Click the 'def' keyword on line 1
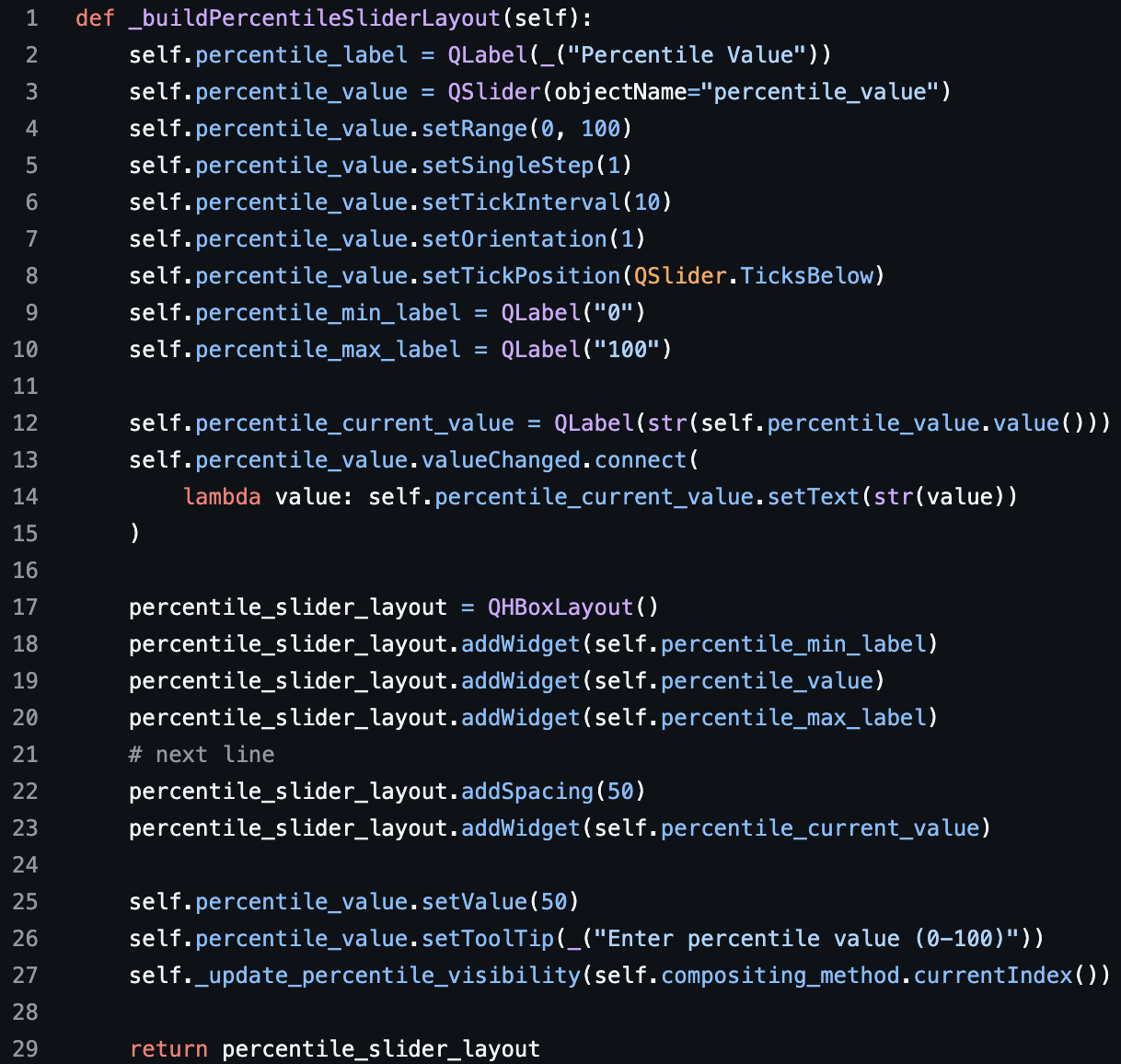Image resolution: width=1121 pixels, height=1064 pixels. (x=95, y=18)
